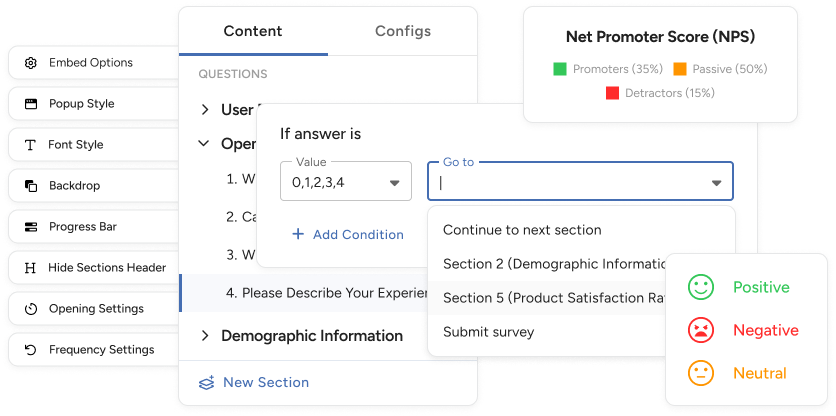
Task: Click the Backdrop layers icon
Action: (x=30, y=186)
